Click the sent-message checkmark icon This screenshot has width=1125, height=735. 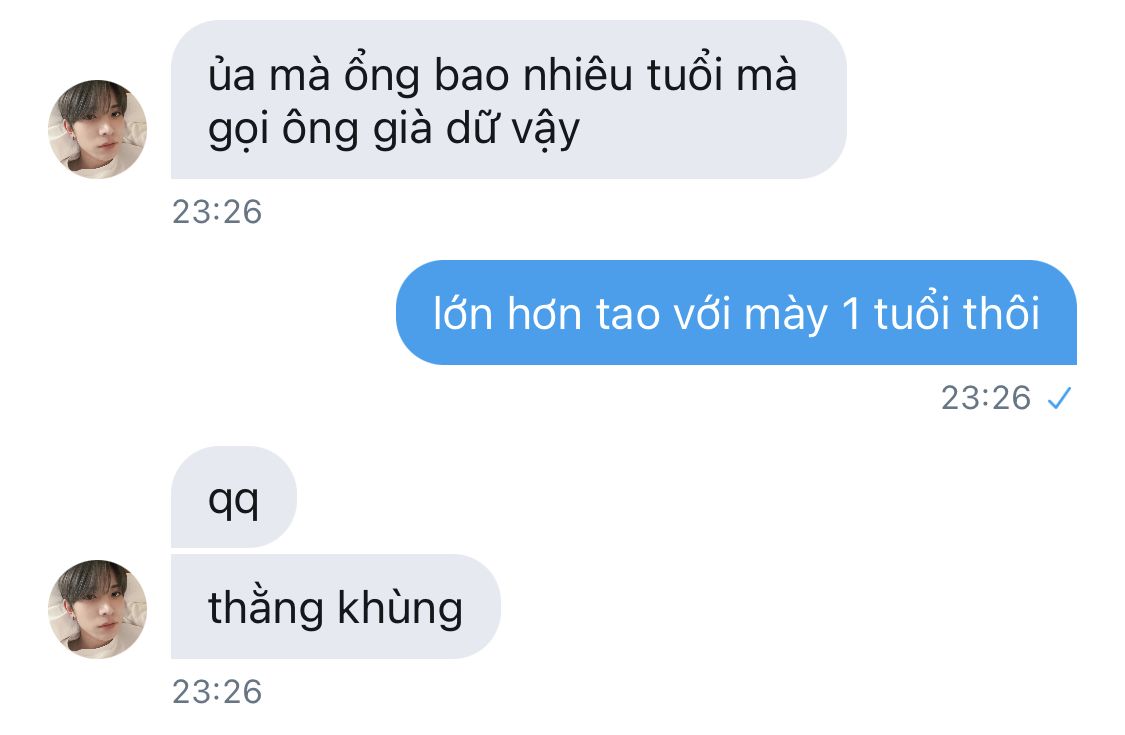(1059, 398)
